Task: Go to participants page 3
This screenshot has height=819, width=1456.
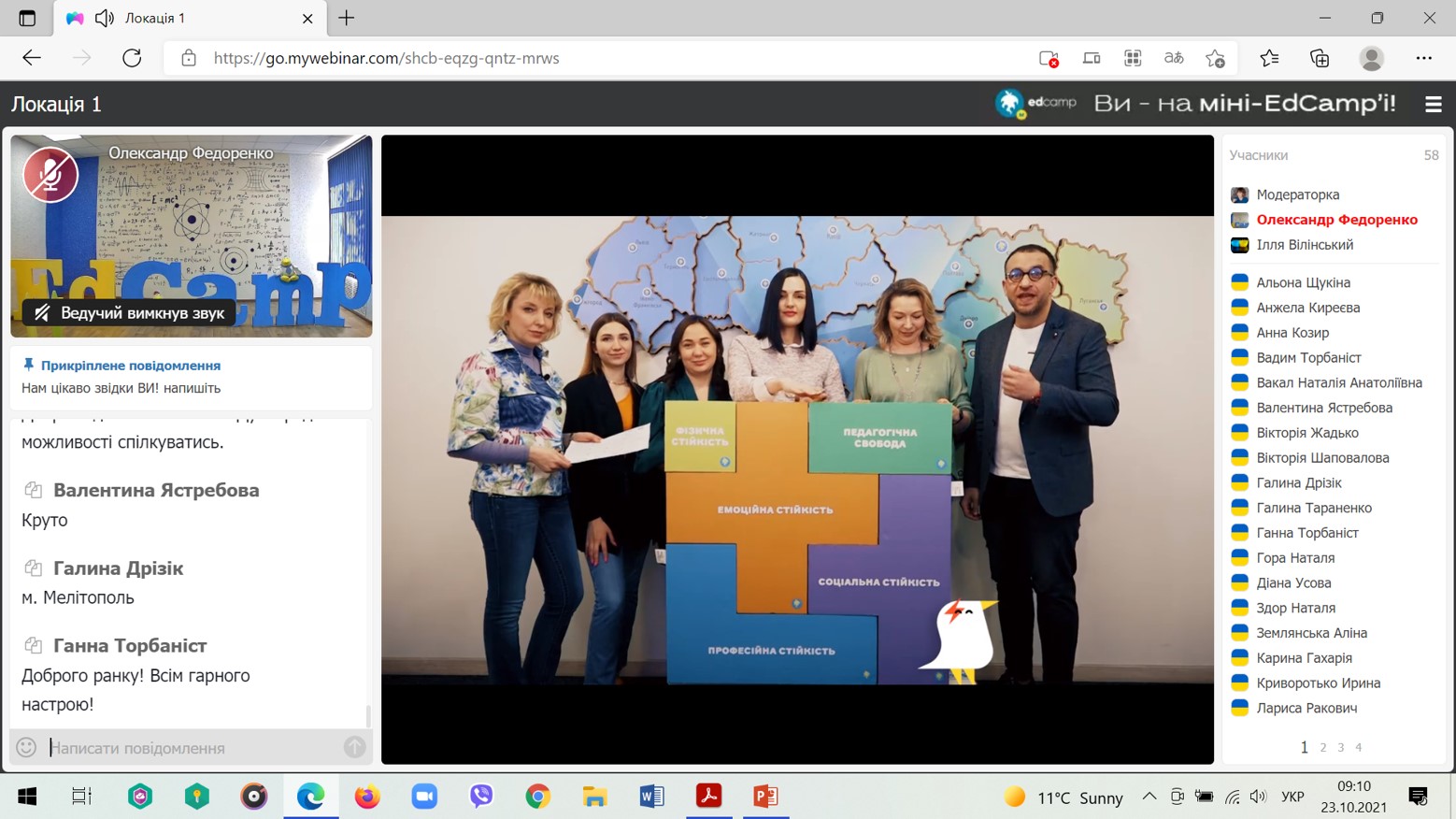Action: click(x=1340, y=747)
